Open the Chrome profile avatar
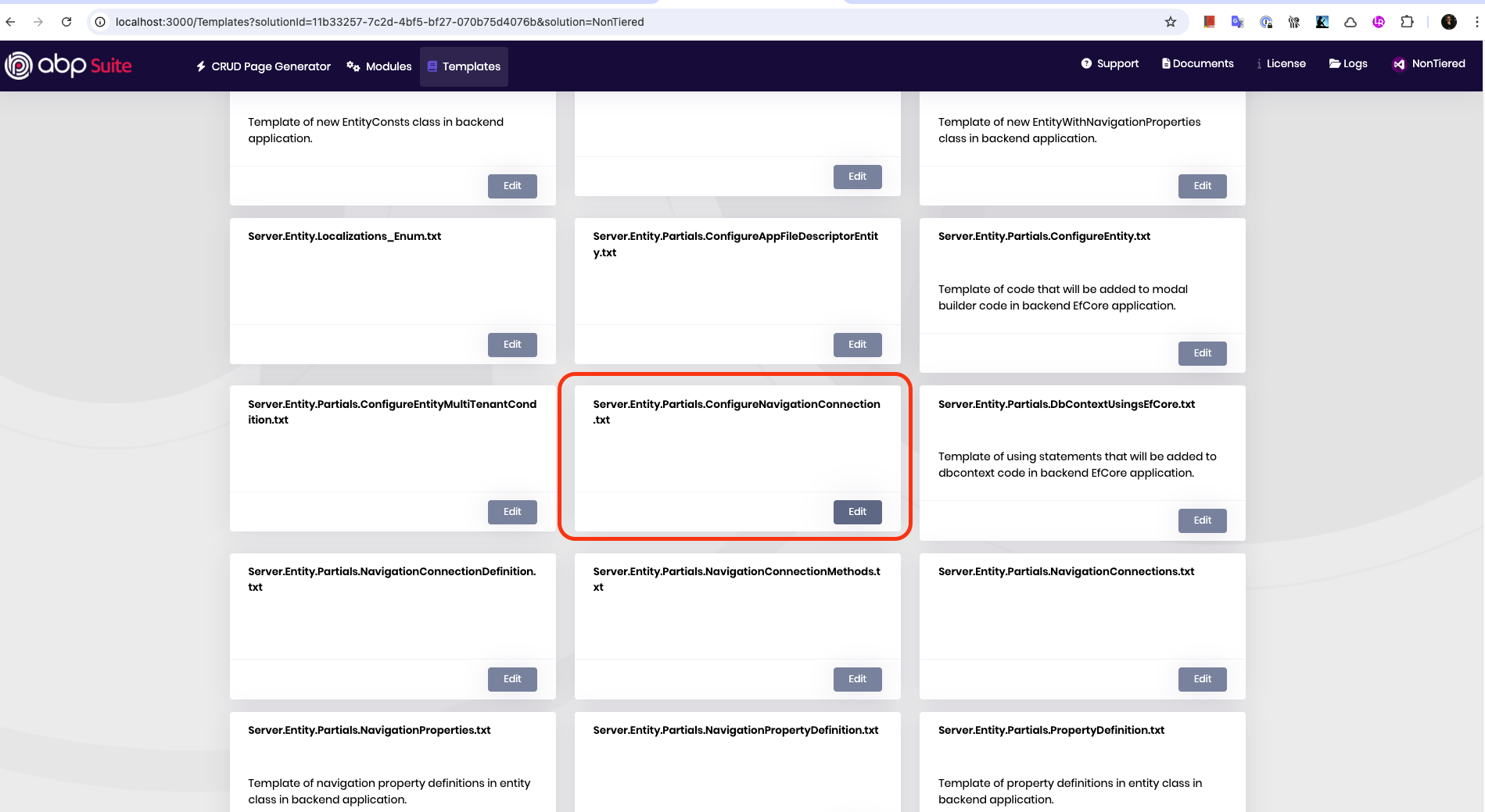The width and height of the screenshot is (1485, 812). tap(1448, 22)
